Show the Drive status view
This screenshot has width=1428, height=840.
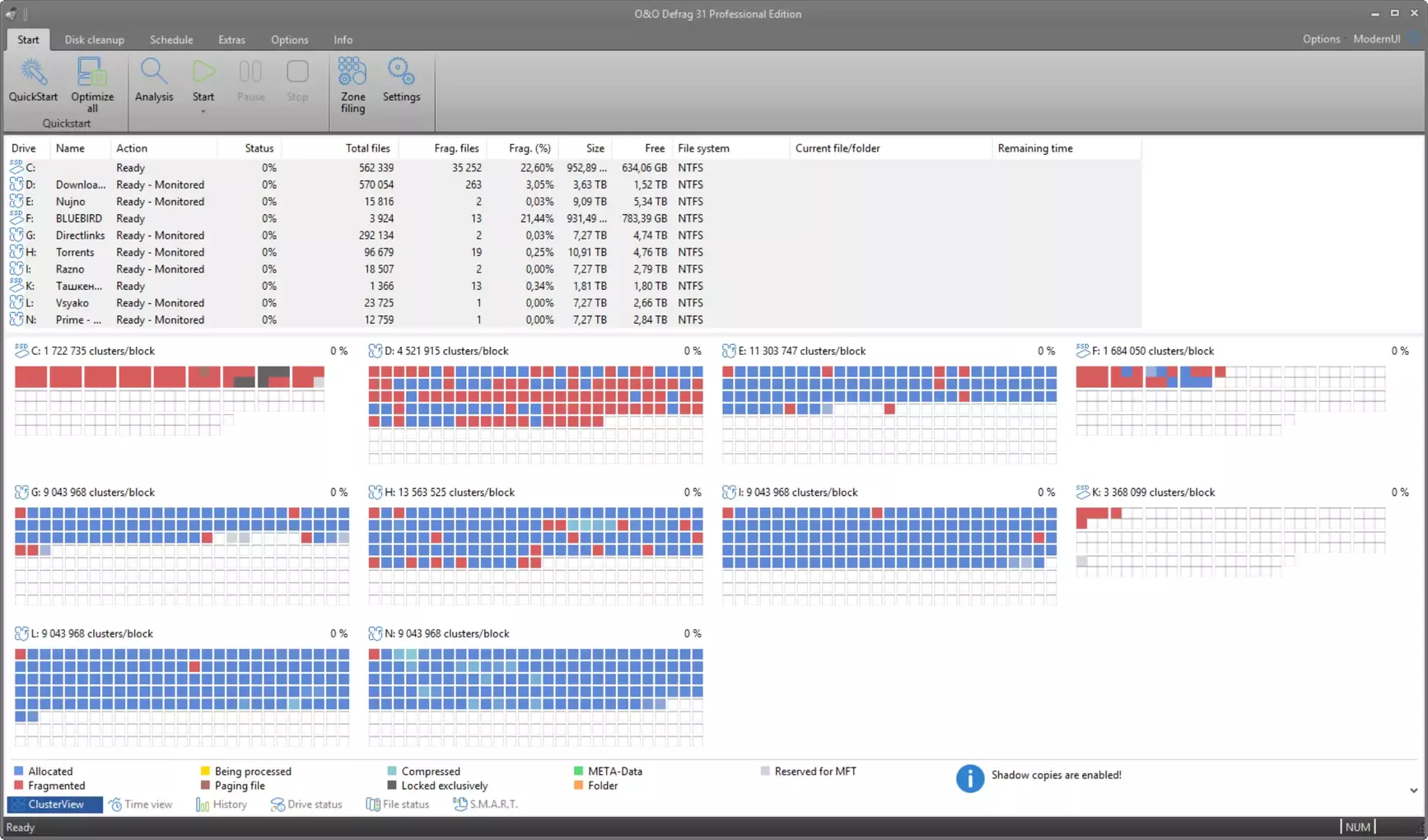(306, 805)
